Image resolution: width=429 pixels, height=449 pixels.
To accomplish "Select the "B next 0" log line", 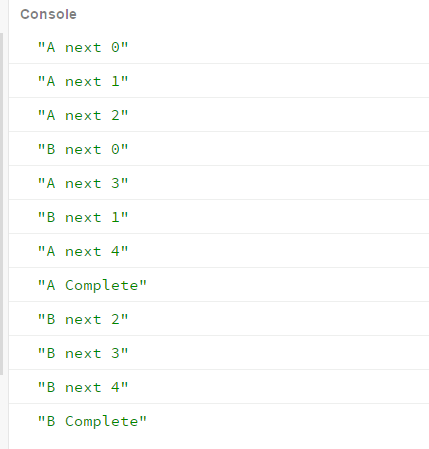I will (x=219, y=149).
